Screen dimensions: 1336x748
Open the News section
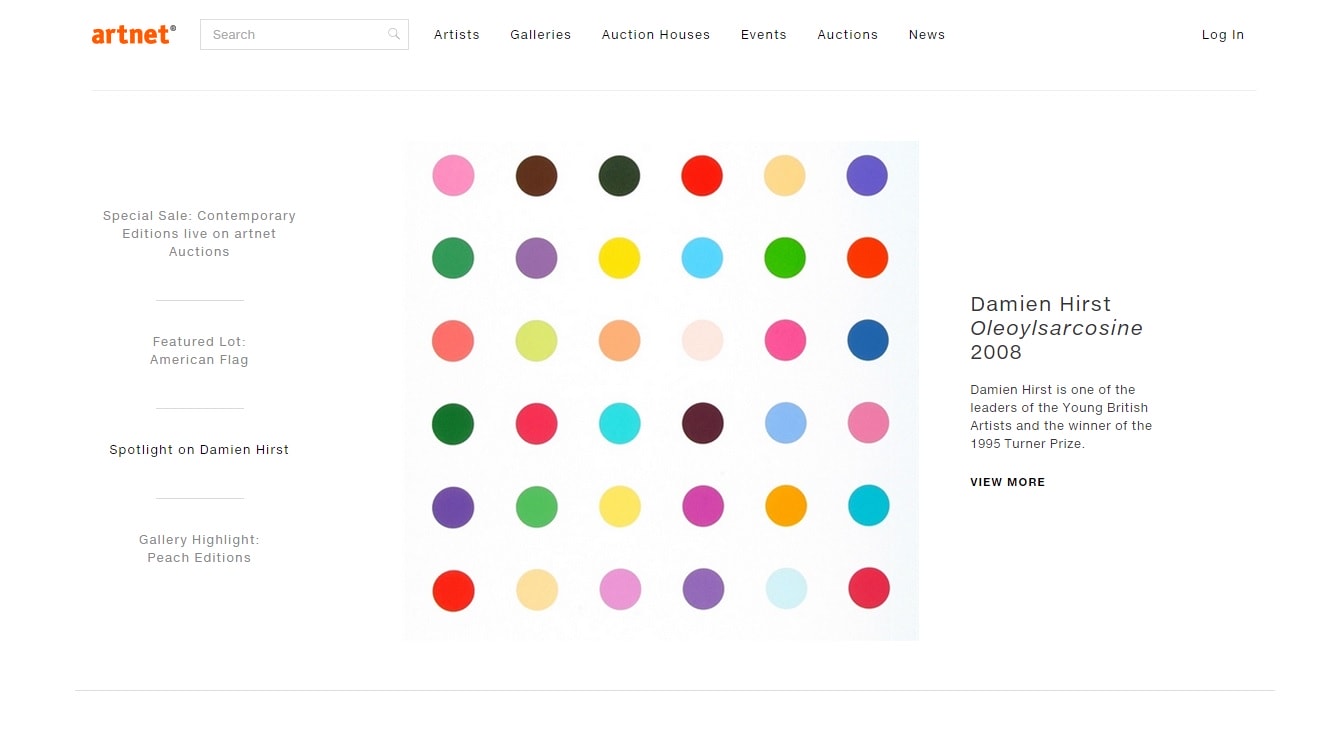[x=926, y=34]
